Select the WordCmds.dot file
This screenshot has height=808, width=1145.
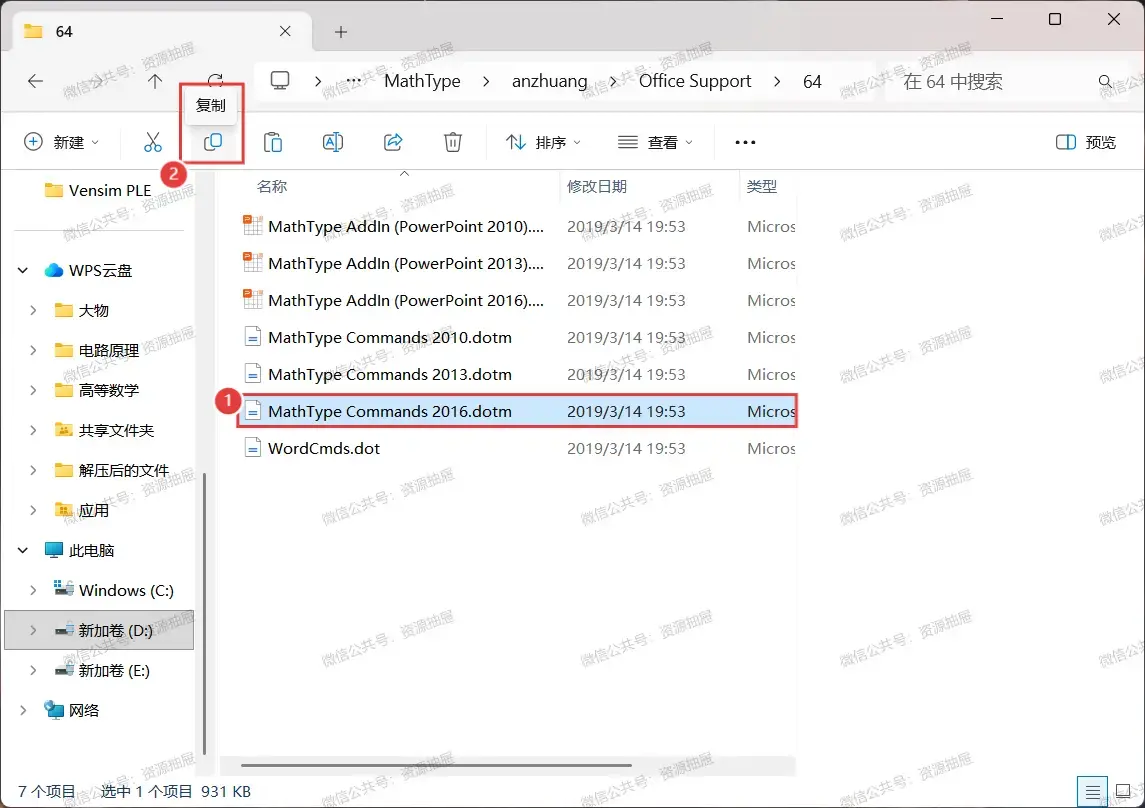pos(518,448)
